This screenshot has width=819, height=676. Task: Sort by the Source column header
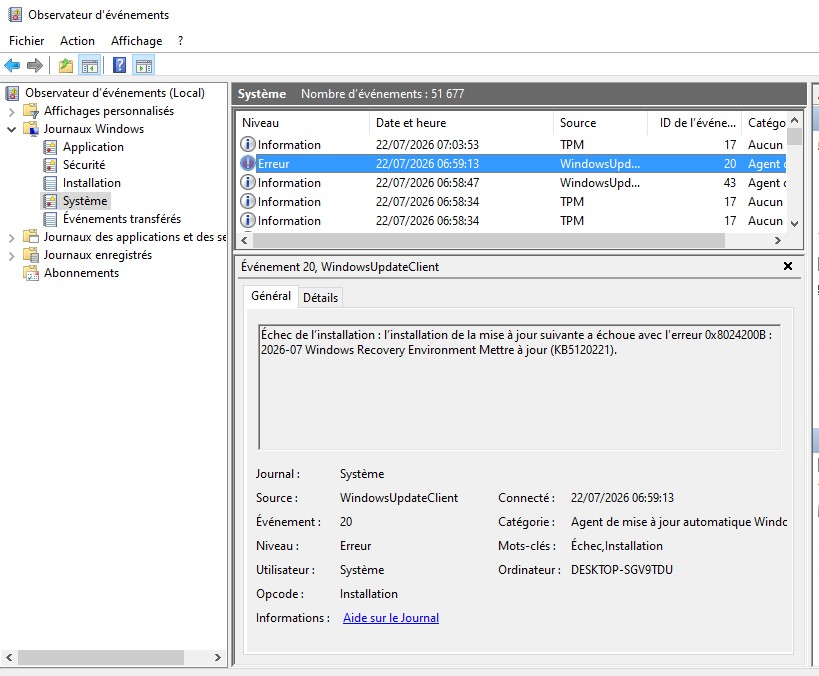point(600,123)
